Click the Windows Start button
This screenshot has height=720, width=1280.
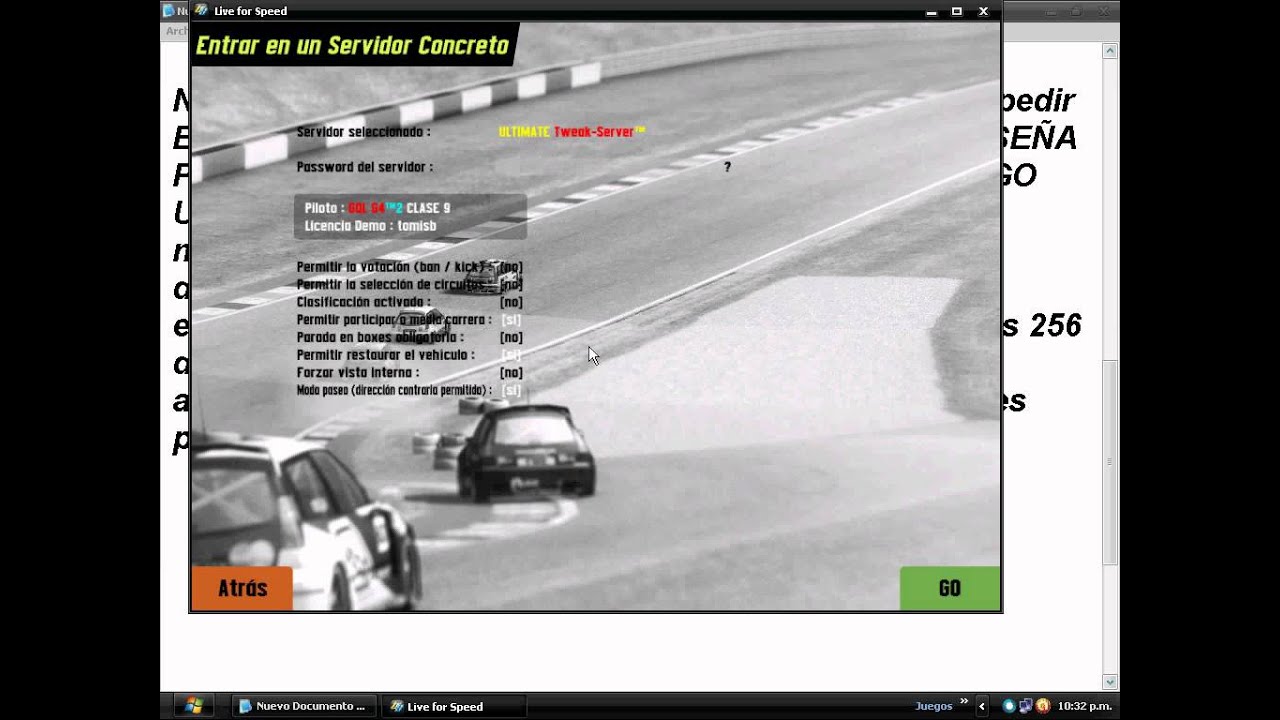click(193, 706)
